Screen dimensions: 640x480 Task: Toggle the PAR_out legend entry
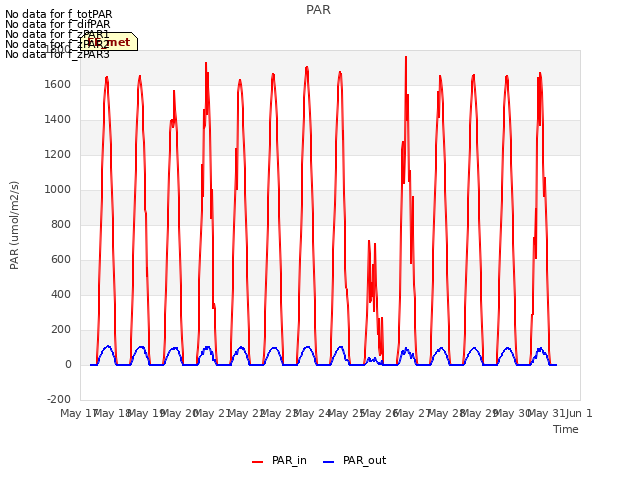coord(354,460)
